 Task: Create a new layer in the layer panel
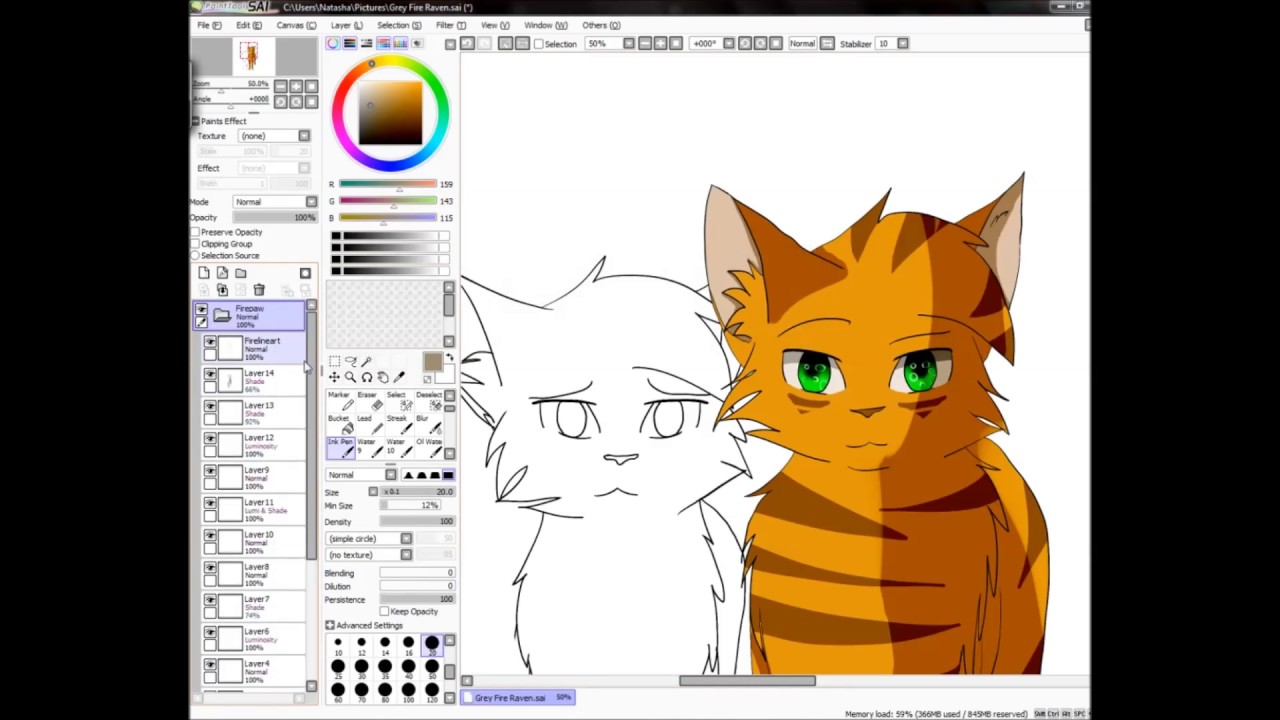pos(204,273)
